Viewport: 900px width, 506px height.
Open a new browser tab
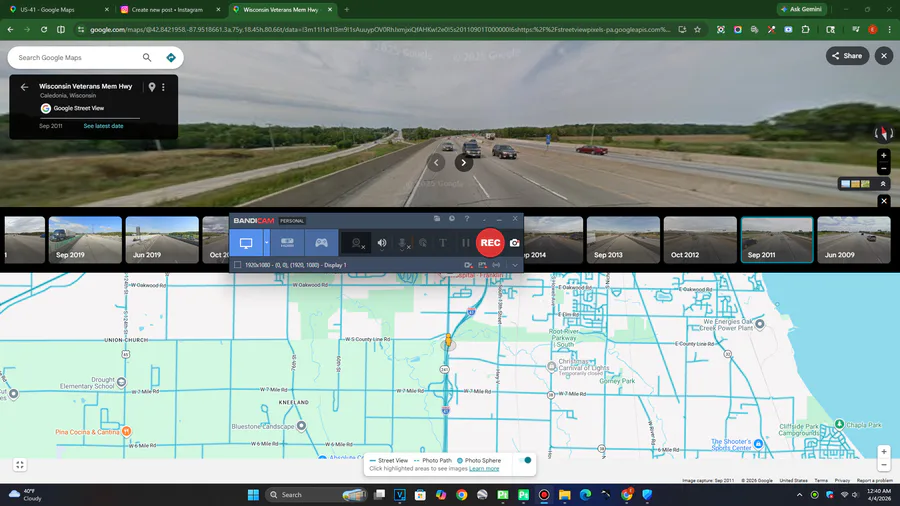pos(347,10)
